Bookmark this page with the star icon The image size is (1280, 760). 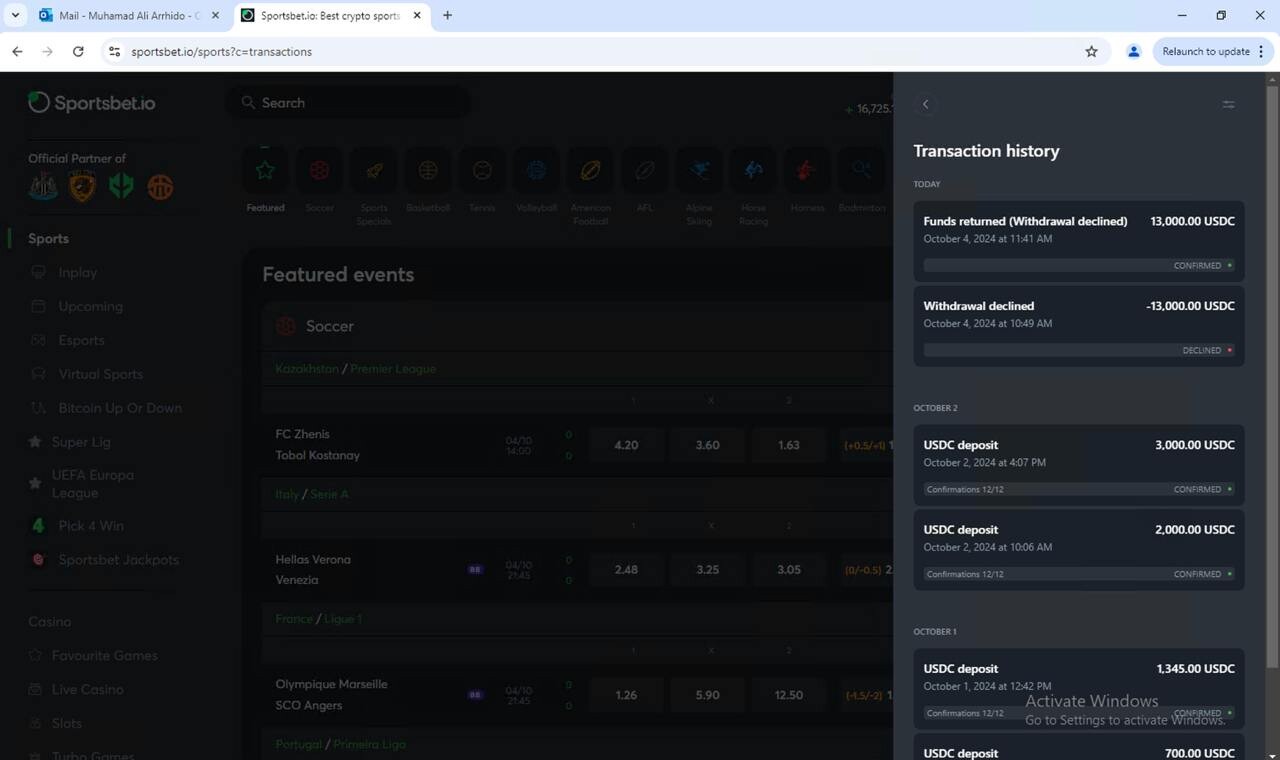coord(1091,51)
